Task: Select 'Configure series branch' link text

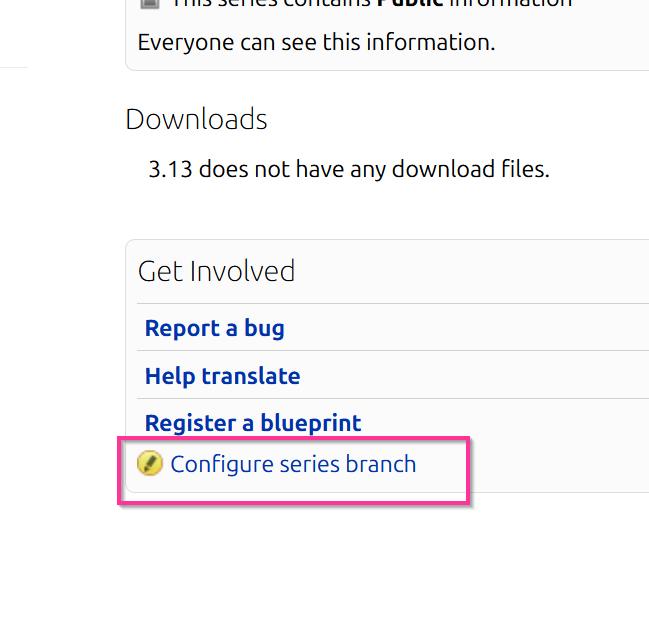Action: pos(293,464)
